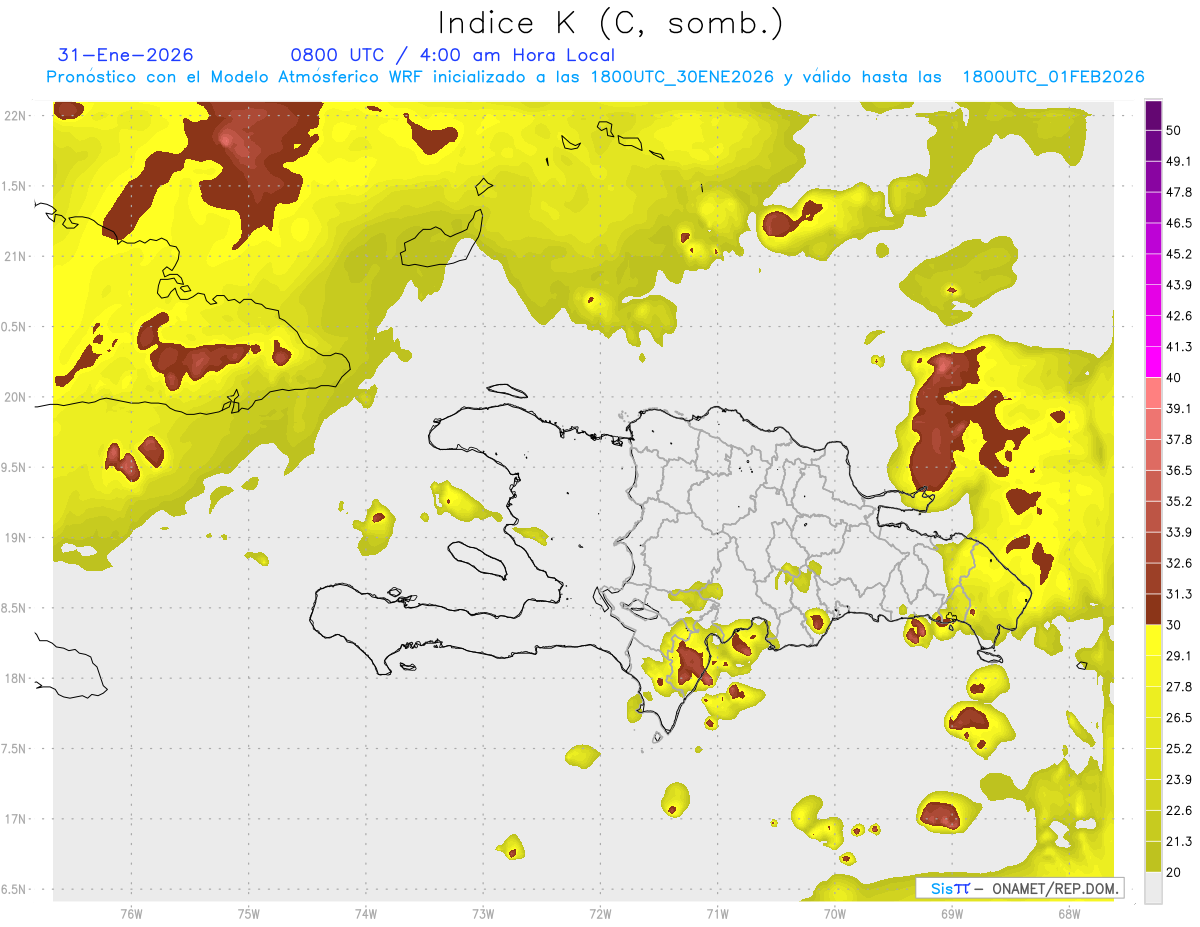Click the valid-until time '1800UTC_01FEB2026'
1200x927 pixels.
pyautogui.click(x=1052, y=77)
